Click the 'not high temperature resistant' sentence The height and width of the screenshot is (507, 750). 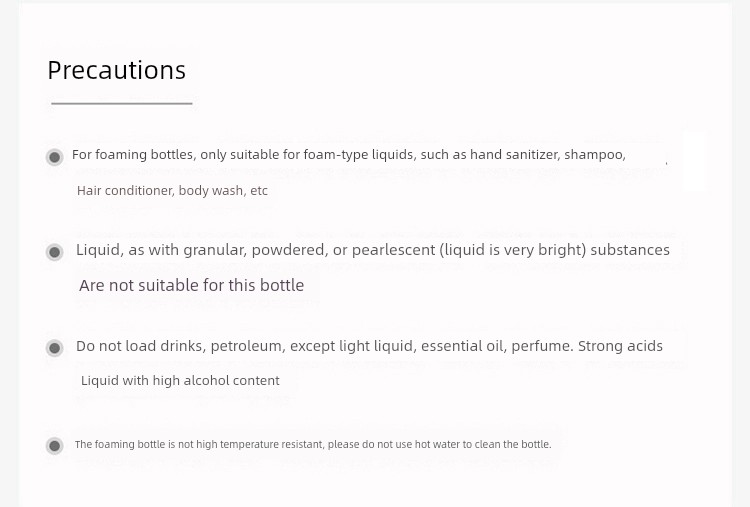(x=313, y=444)
